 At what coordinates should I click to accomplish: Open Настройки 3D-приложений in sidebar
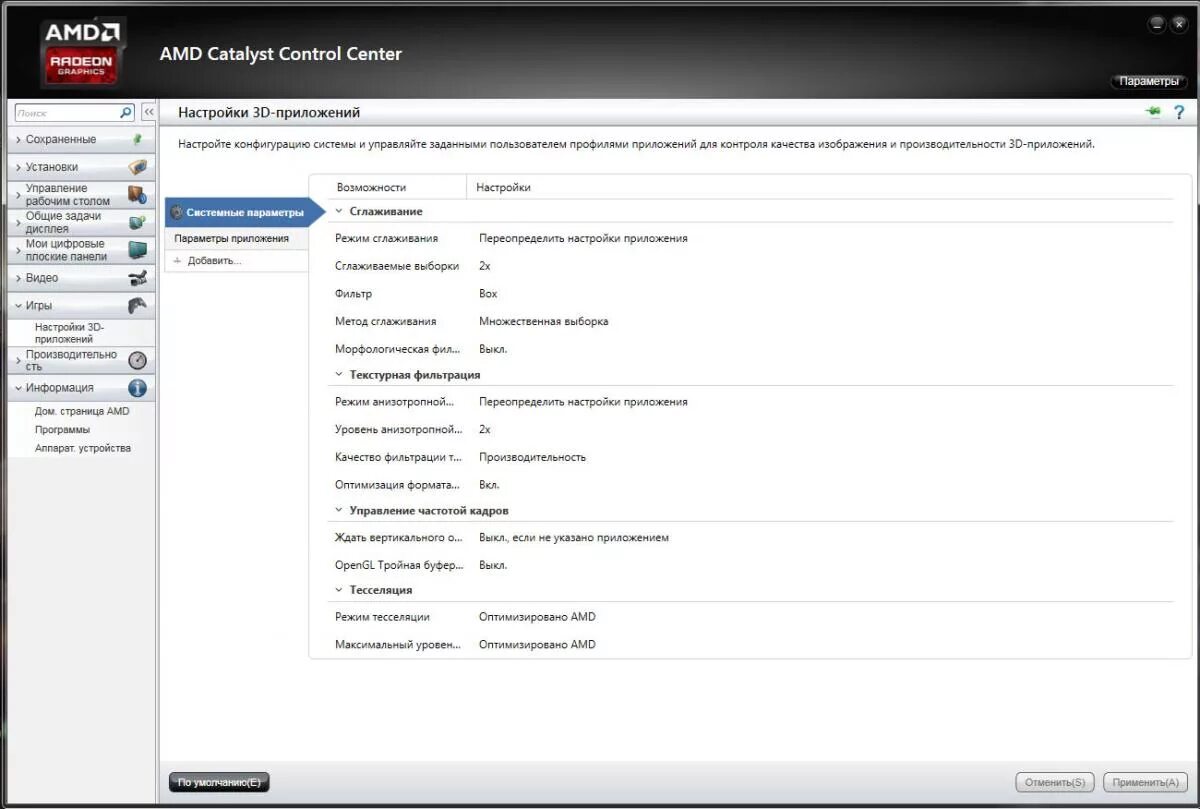click(x=69, y=333)
